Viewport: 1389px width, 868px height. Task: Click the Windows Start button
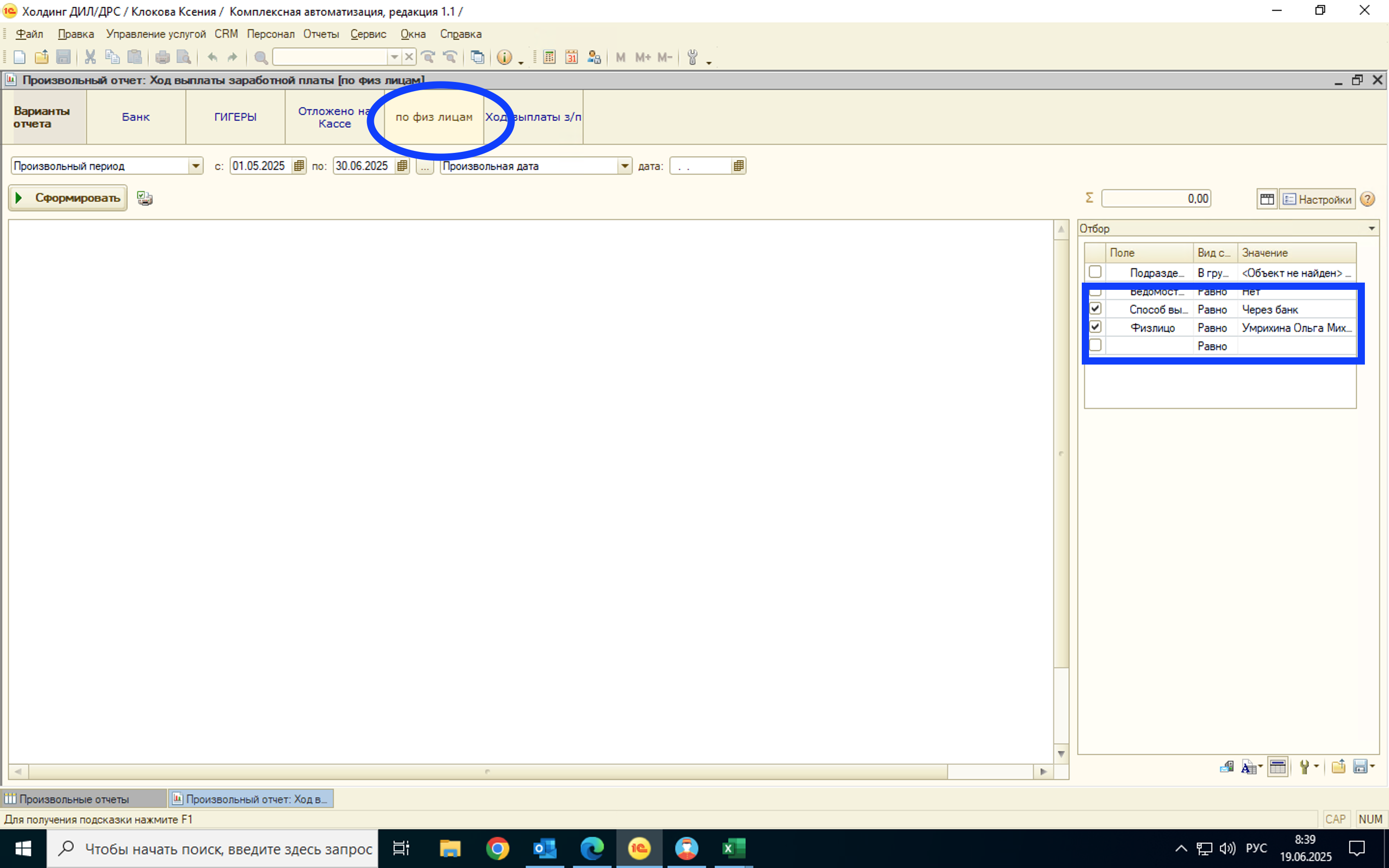(x=23, y=849)
